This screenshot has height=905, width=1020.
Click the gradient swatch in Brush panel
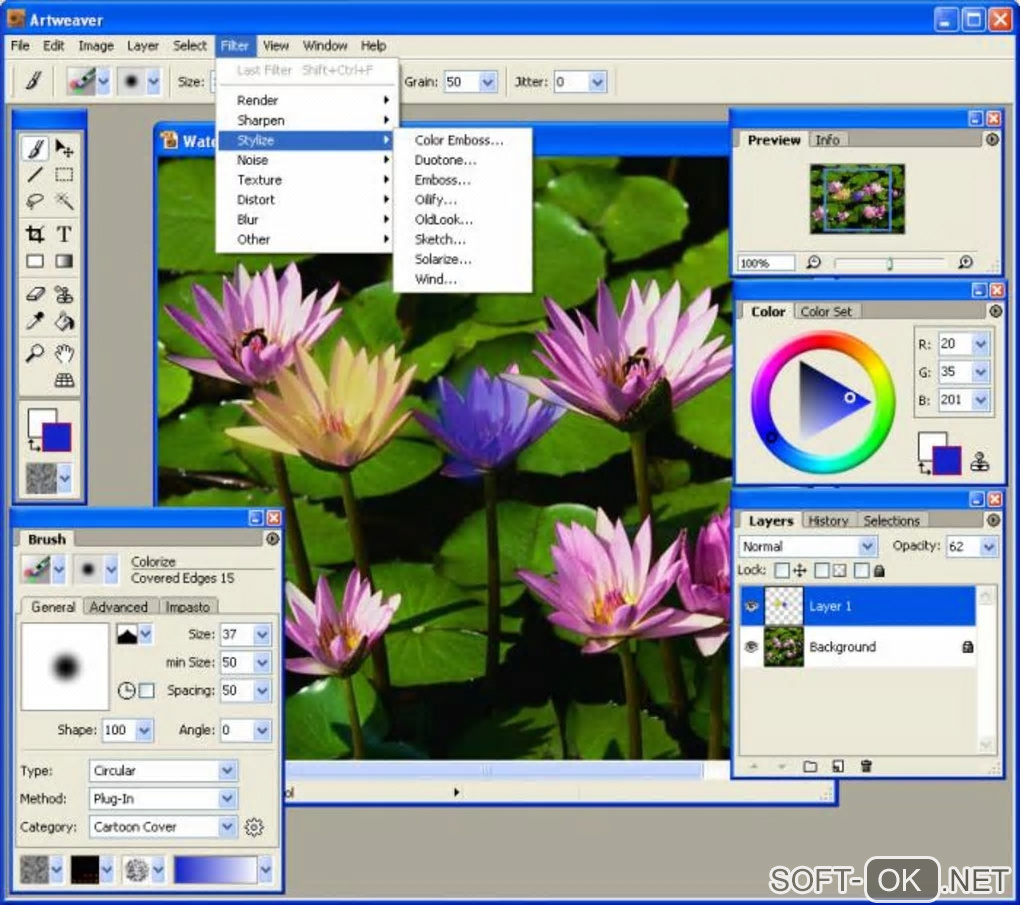[x=215, y=869]
